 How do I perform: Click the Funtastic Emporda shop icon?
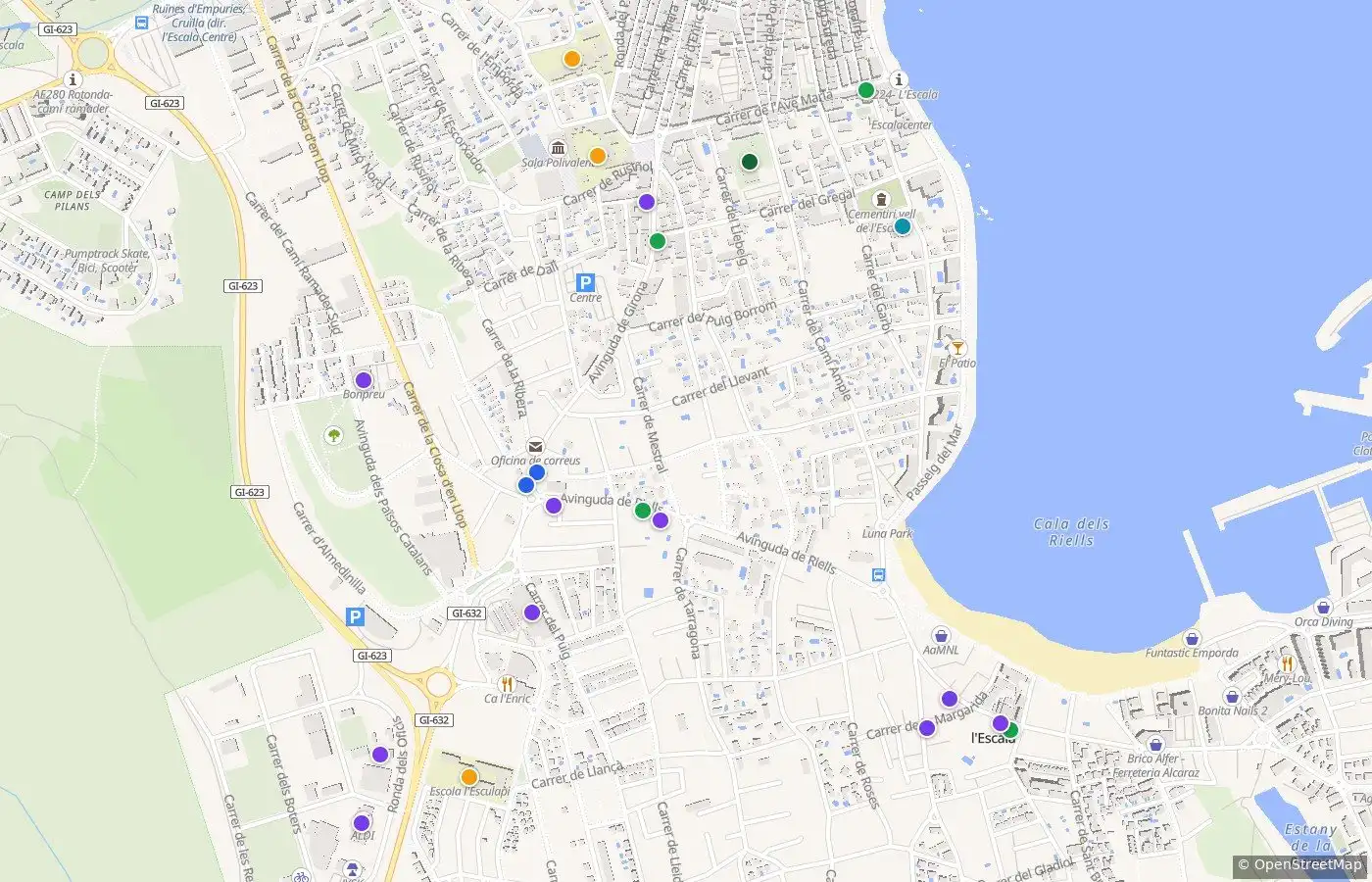[x=1192, y=639]
